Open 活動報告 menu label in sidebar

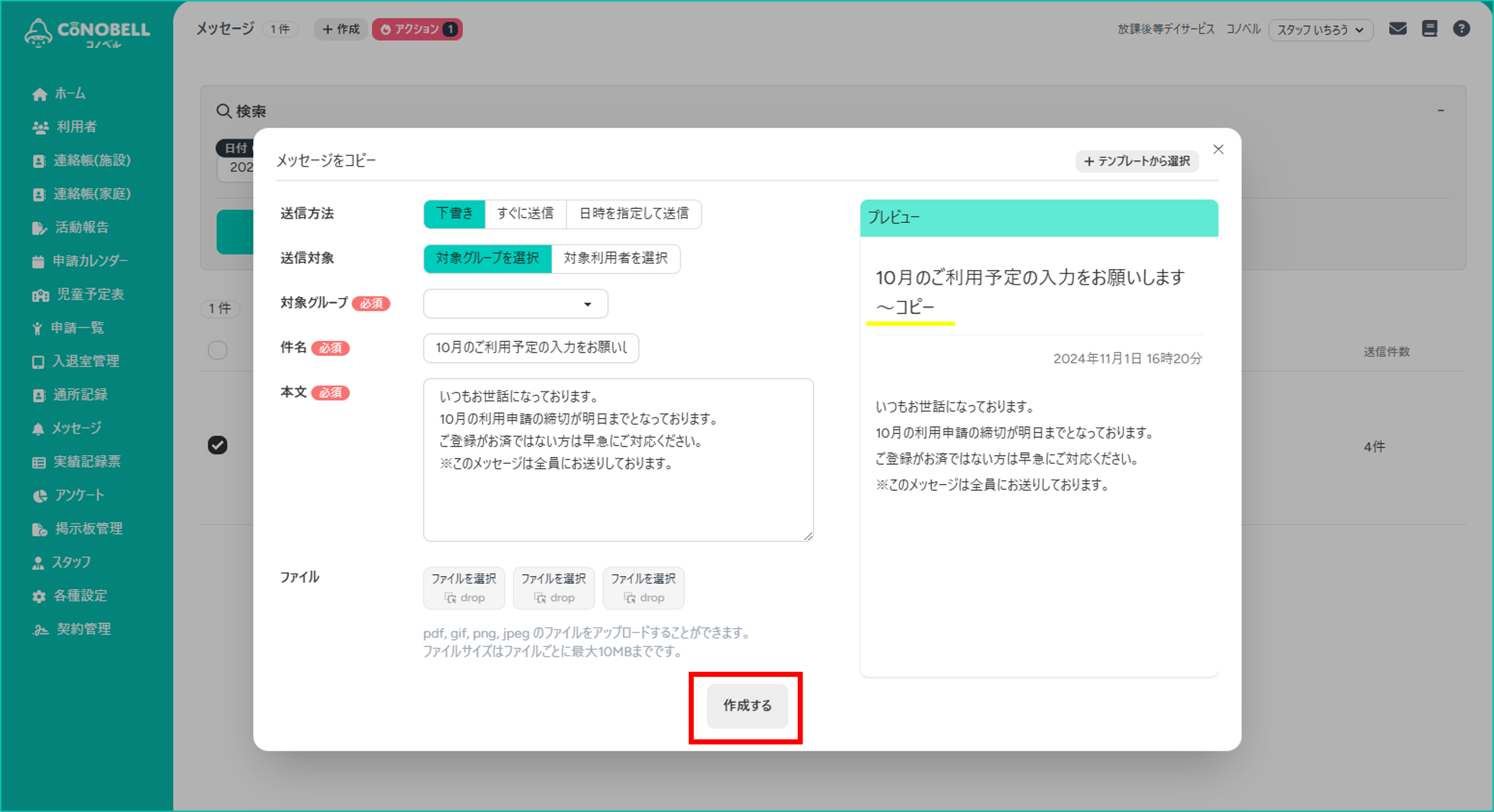point(82,228)
